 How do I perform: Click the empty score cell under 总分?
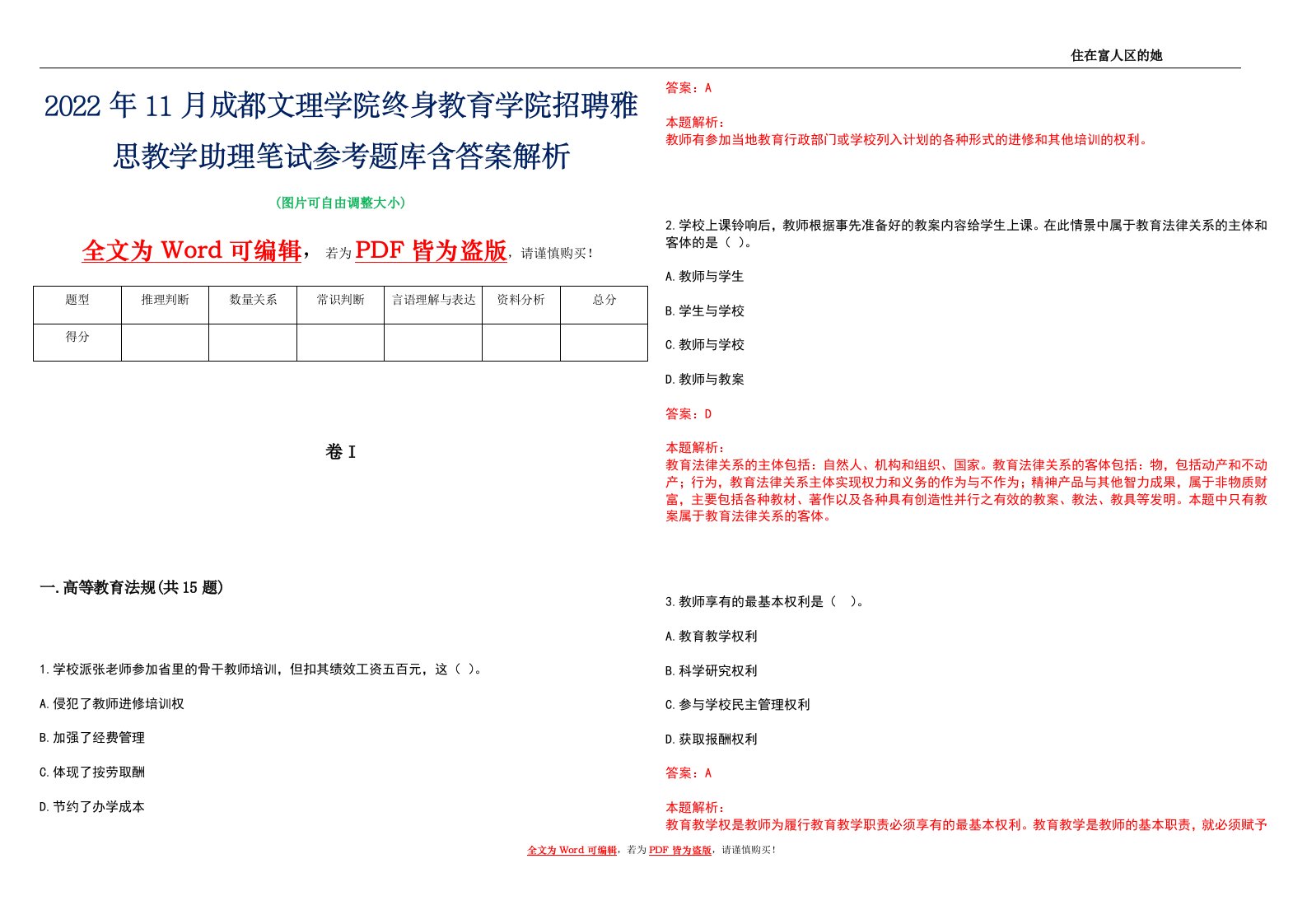[604, 343]
